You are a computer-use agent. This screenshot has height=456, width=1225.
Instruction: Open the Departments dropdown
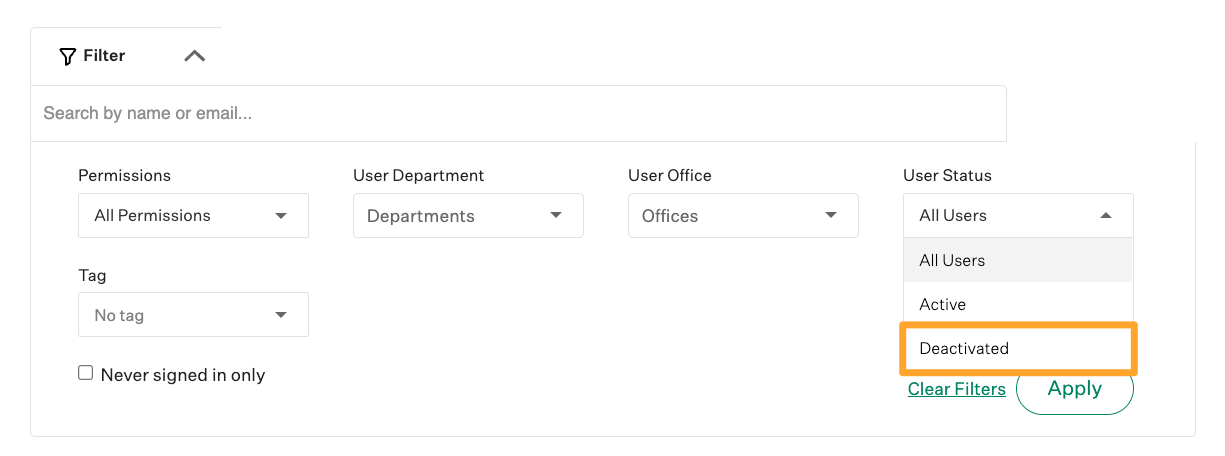point(468,215)
